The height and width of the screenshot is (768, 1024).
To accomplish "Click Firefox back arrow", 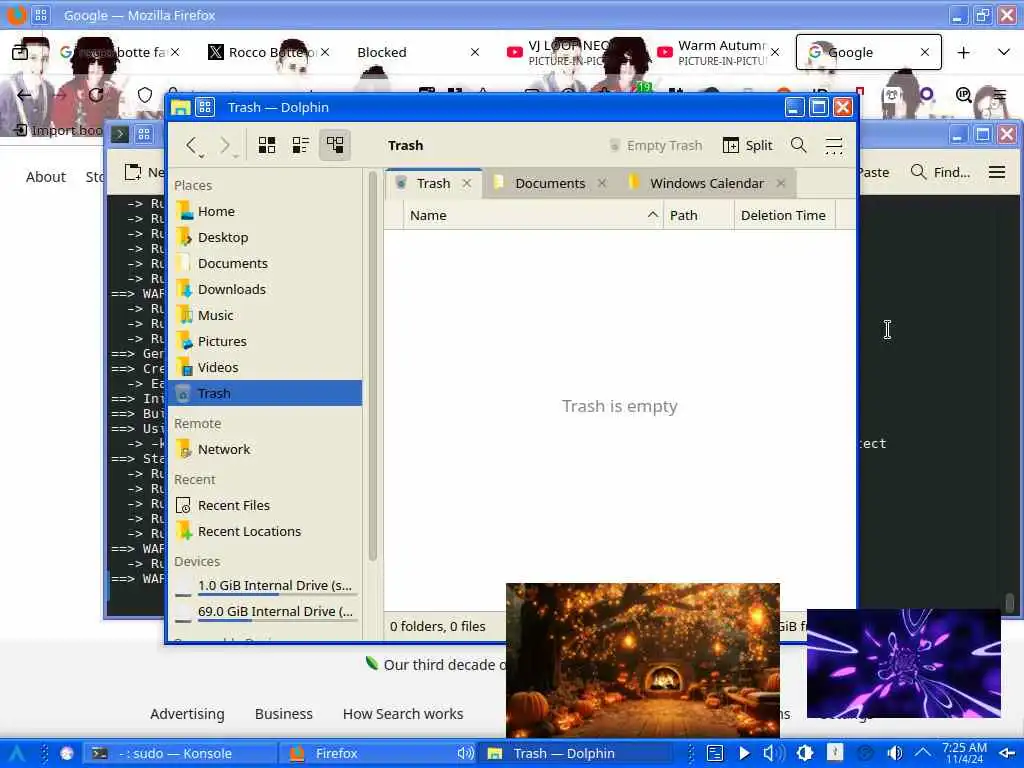I will coord(24,95).
